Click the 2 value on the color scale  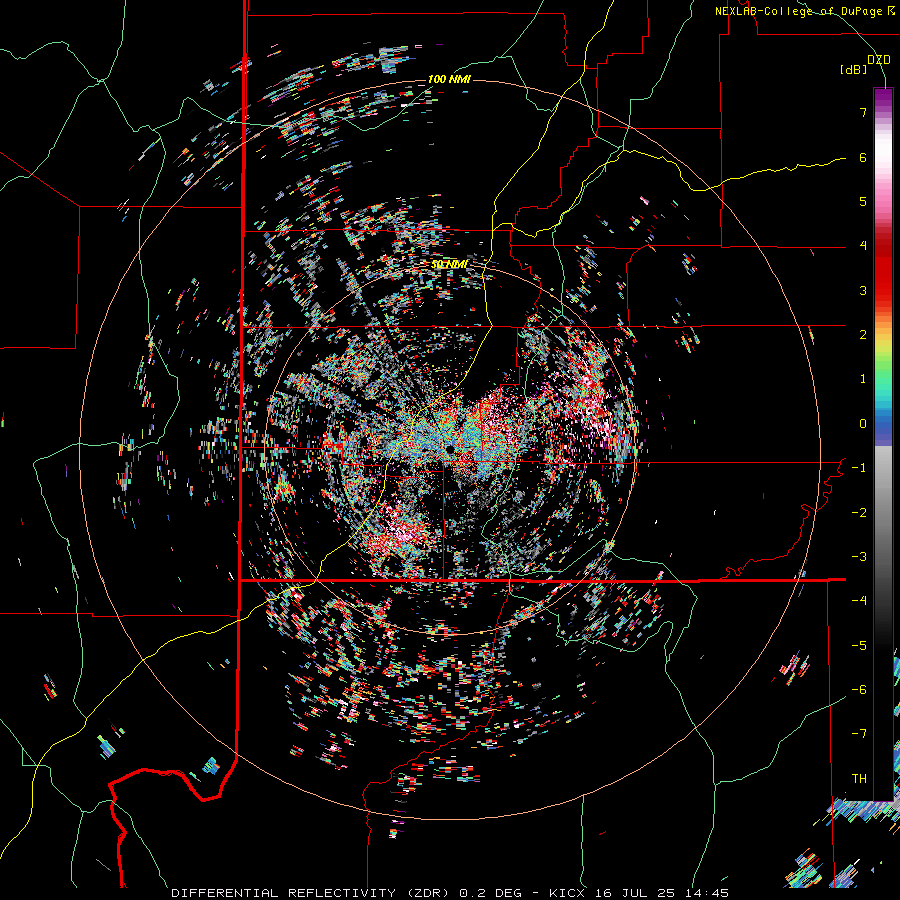pyautogui.click(x=863, y=335)
